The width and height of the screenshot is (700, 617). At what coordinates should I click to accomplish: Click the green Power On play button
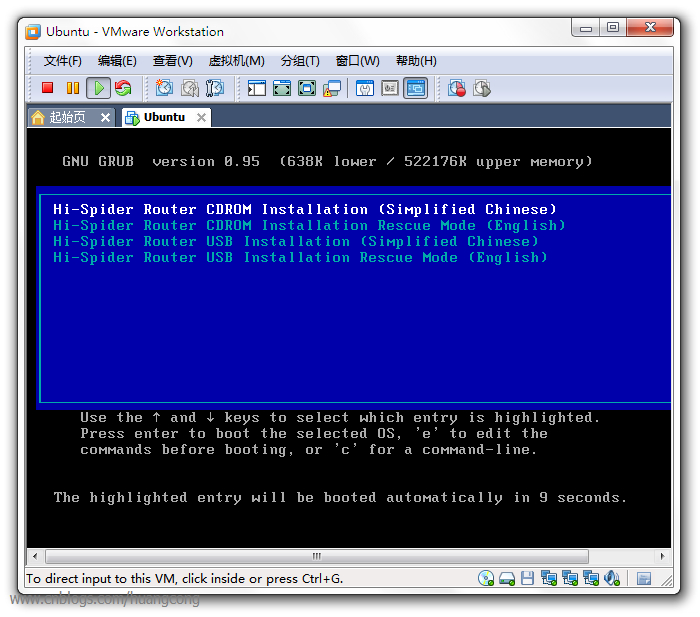[99, 88]
